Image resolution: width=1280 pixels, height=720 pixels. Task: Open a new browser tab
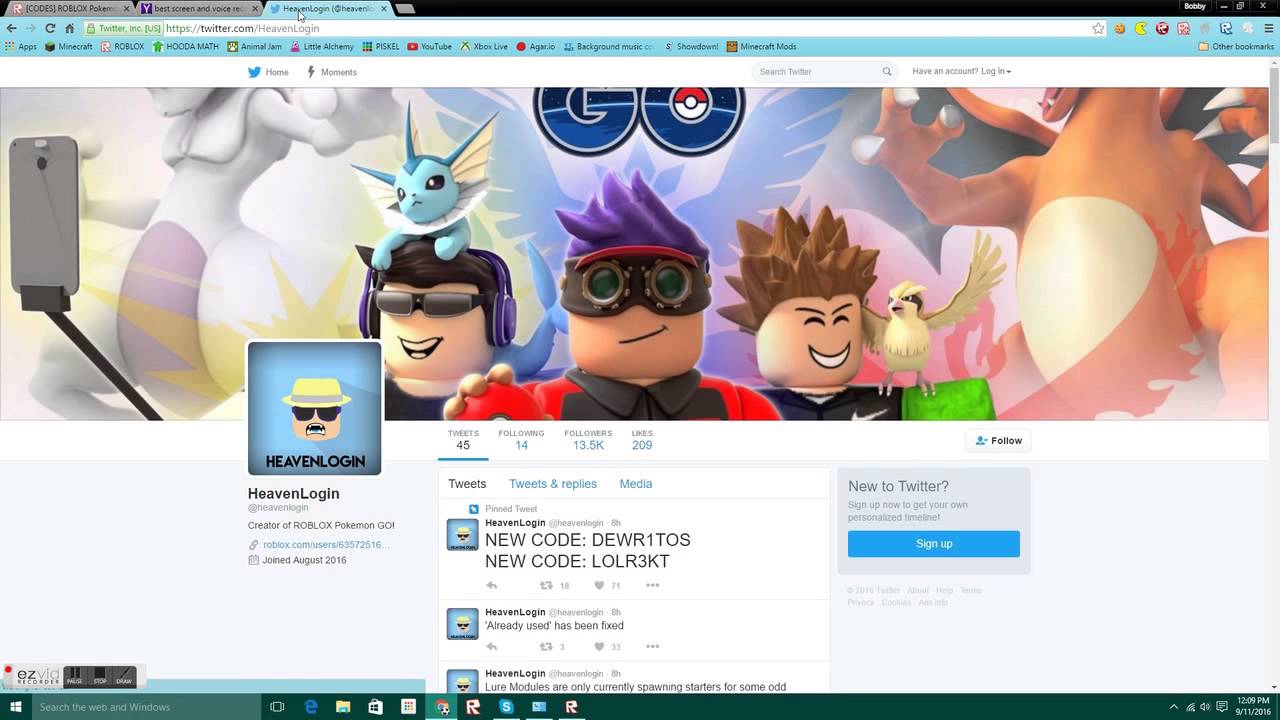[405, 8]
